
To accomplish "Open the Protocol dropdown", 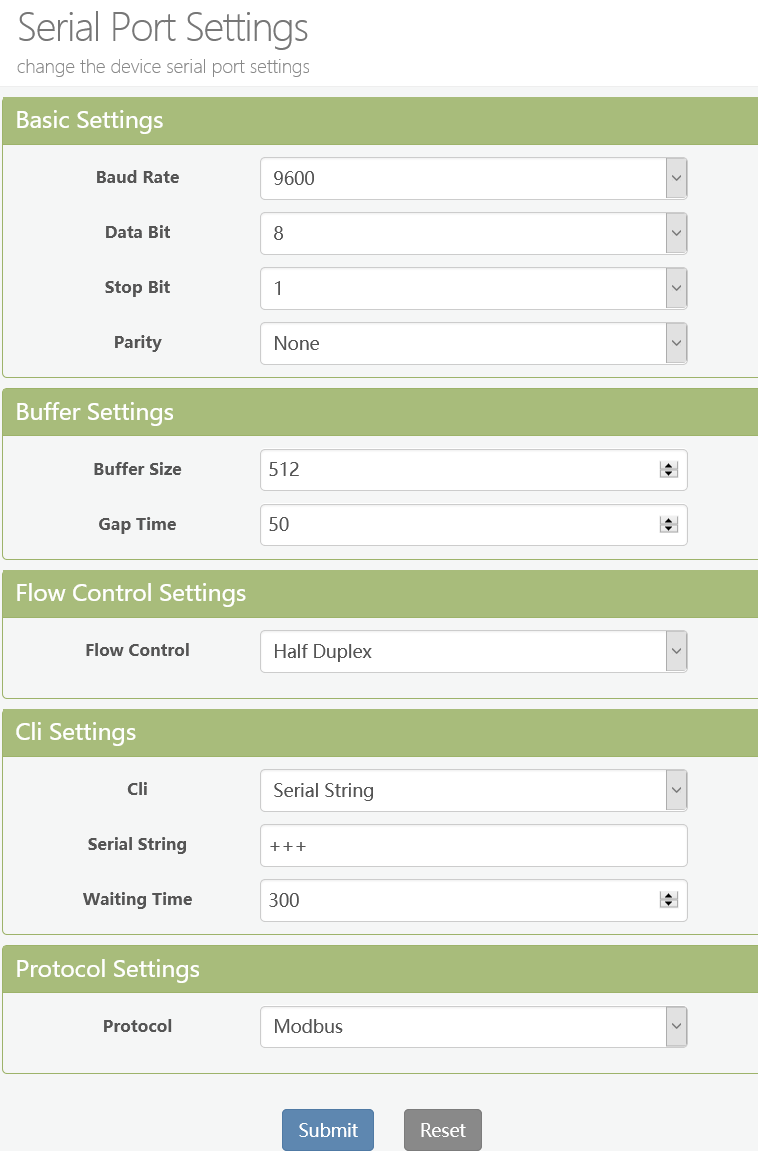I will coord(473,1027).
